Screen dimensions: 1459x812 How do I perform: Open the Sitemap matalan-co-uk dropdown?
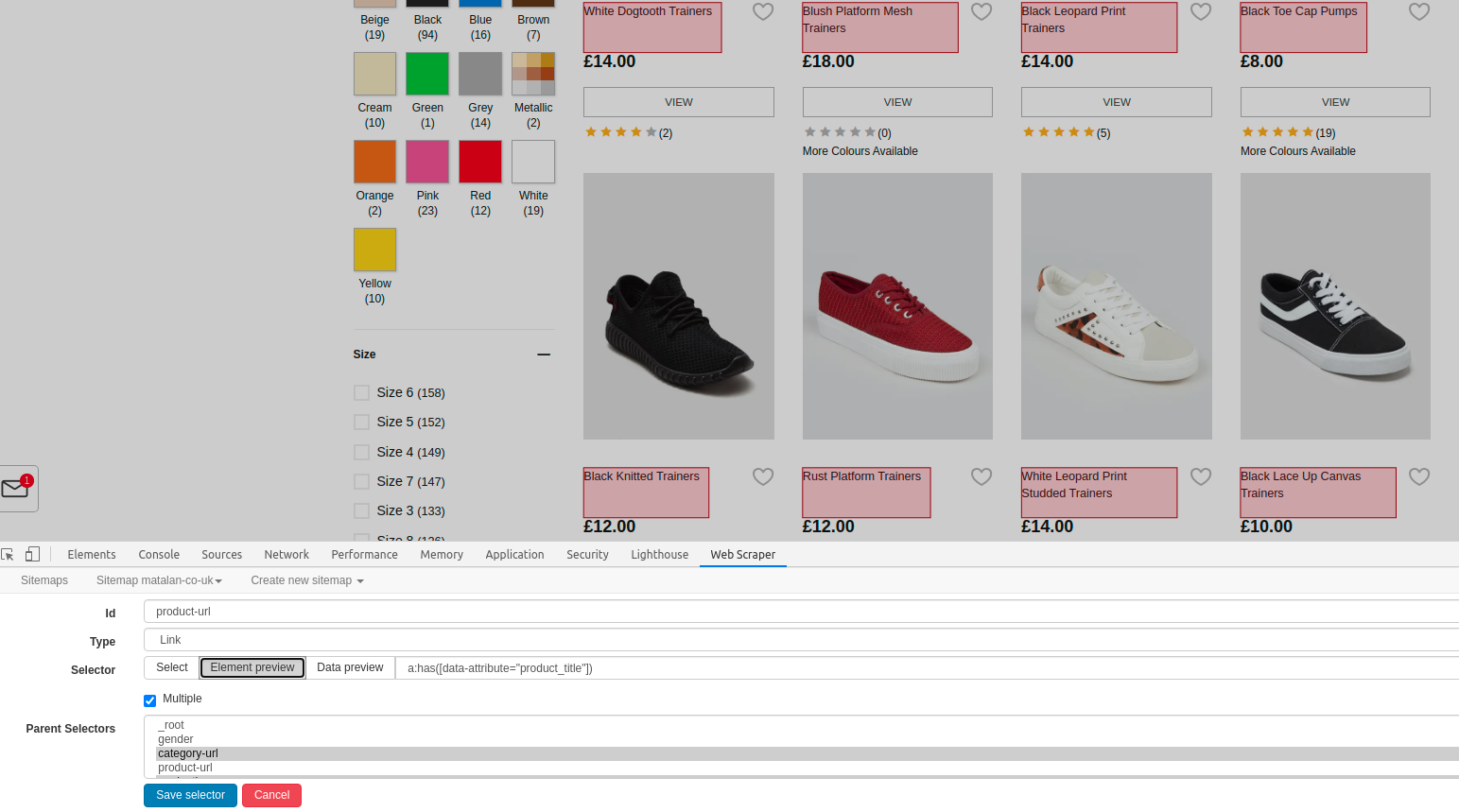point(159,579)
